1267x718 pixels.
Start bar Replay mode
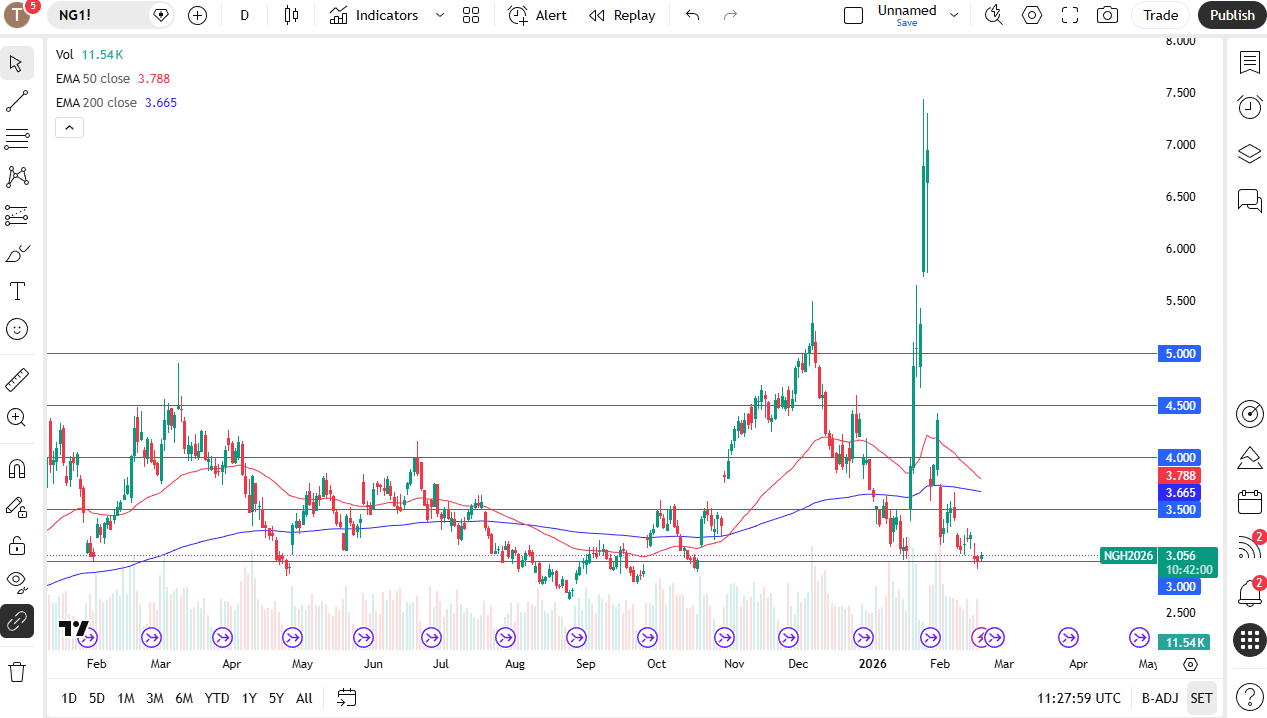point(622,15)
